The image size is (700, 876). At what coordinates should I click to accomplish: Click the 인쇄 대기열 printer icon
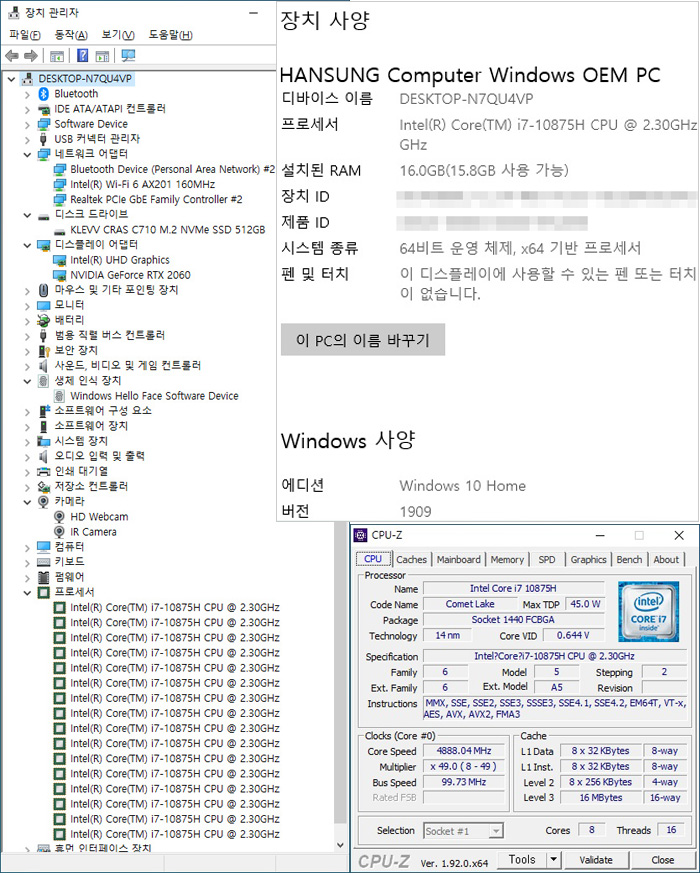click(44, 472)
